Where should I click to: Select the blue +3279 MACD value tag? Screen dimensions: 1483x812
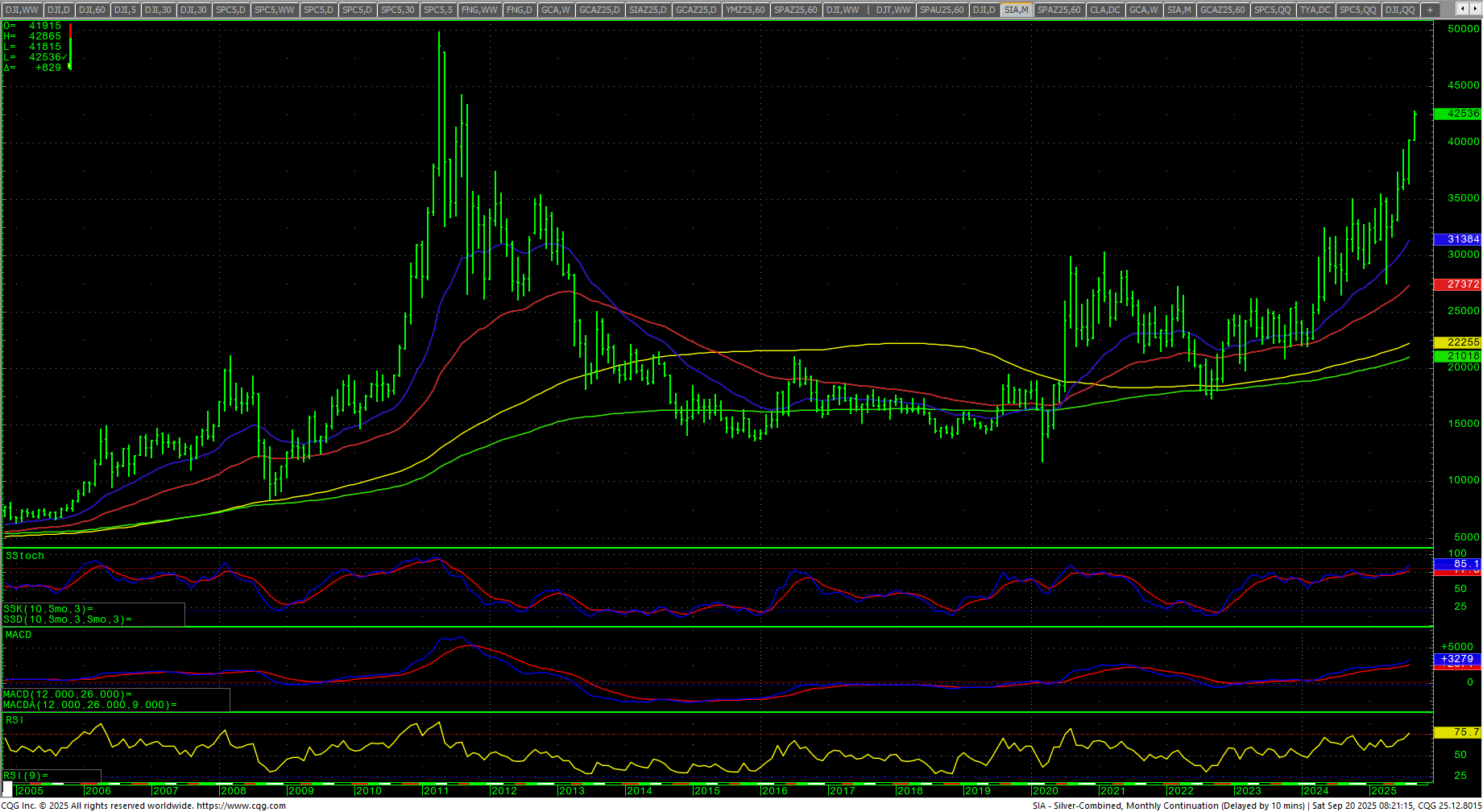[1457, 659]
